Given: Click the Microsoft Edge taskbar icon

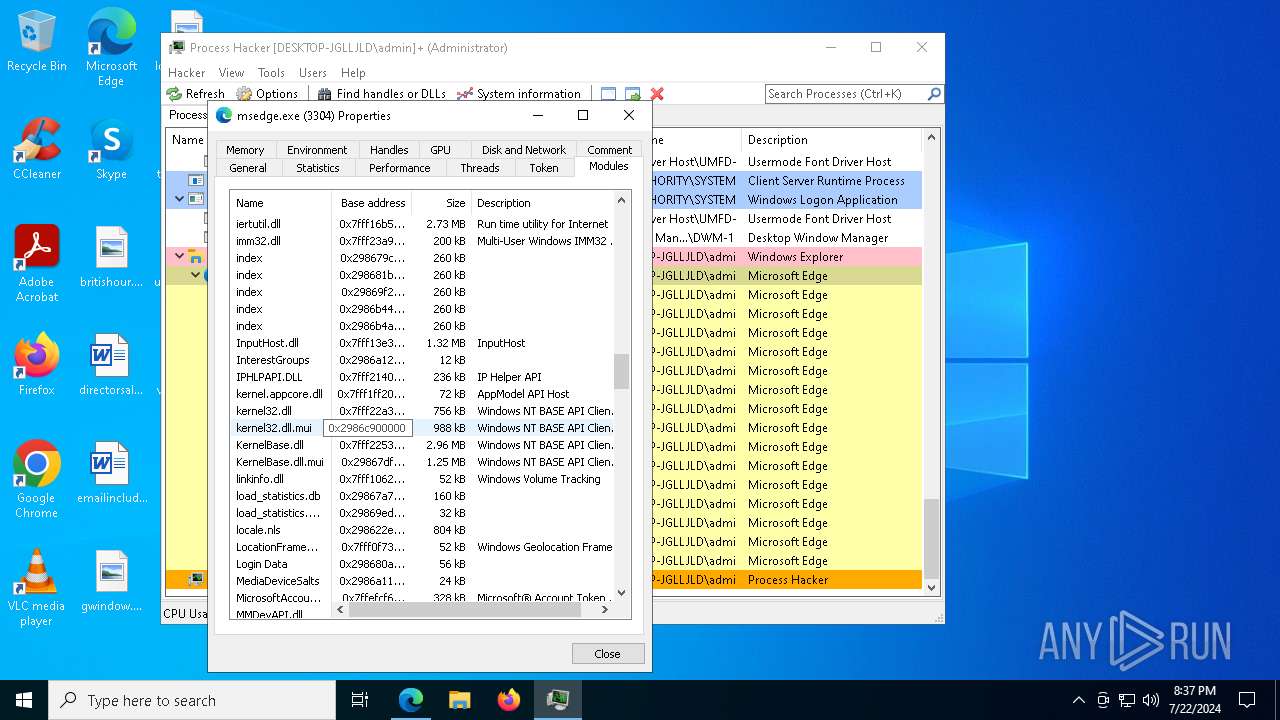Looking at the screenshot, I should pyautogui.click(x=411, y=700).
